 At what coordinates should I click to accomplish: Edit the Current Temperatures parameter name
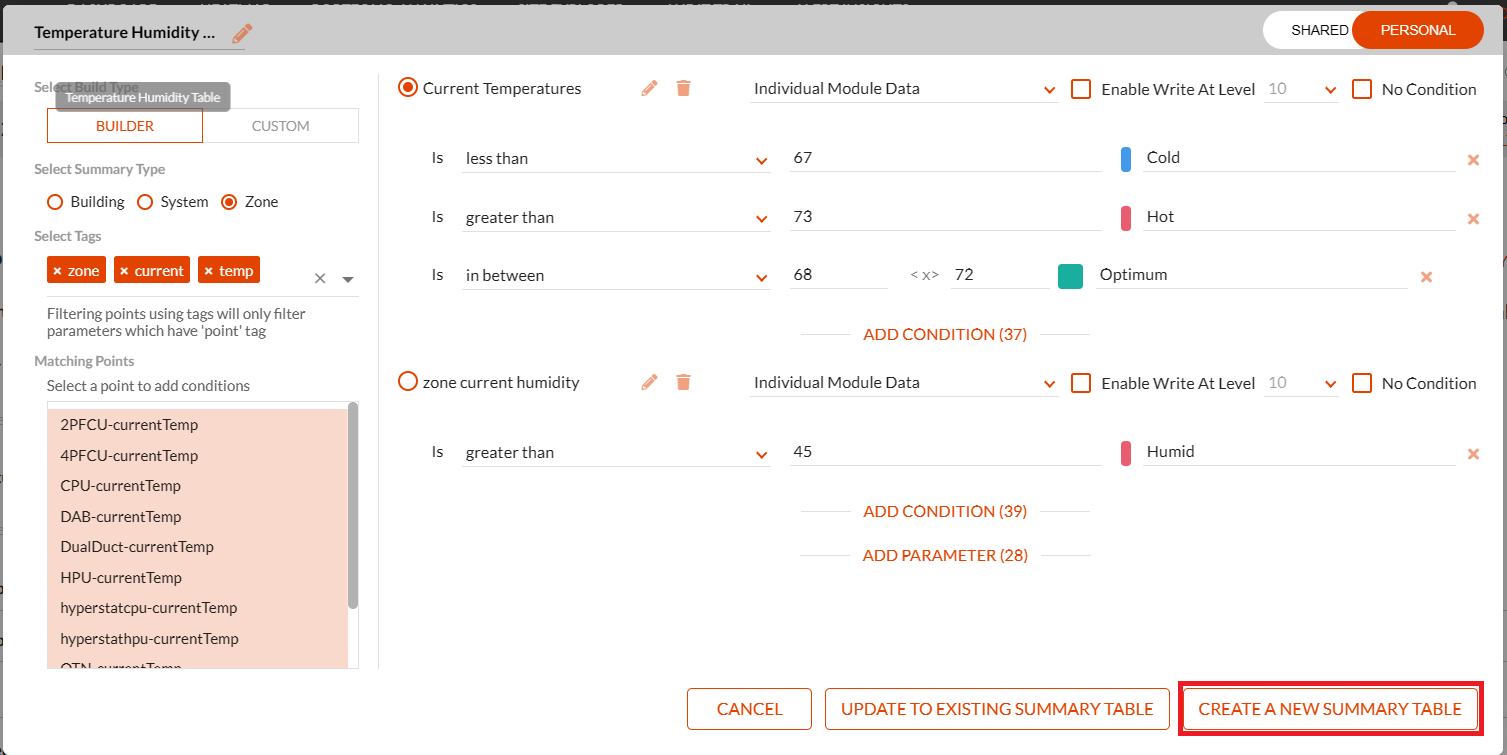[x=650, y=88]
